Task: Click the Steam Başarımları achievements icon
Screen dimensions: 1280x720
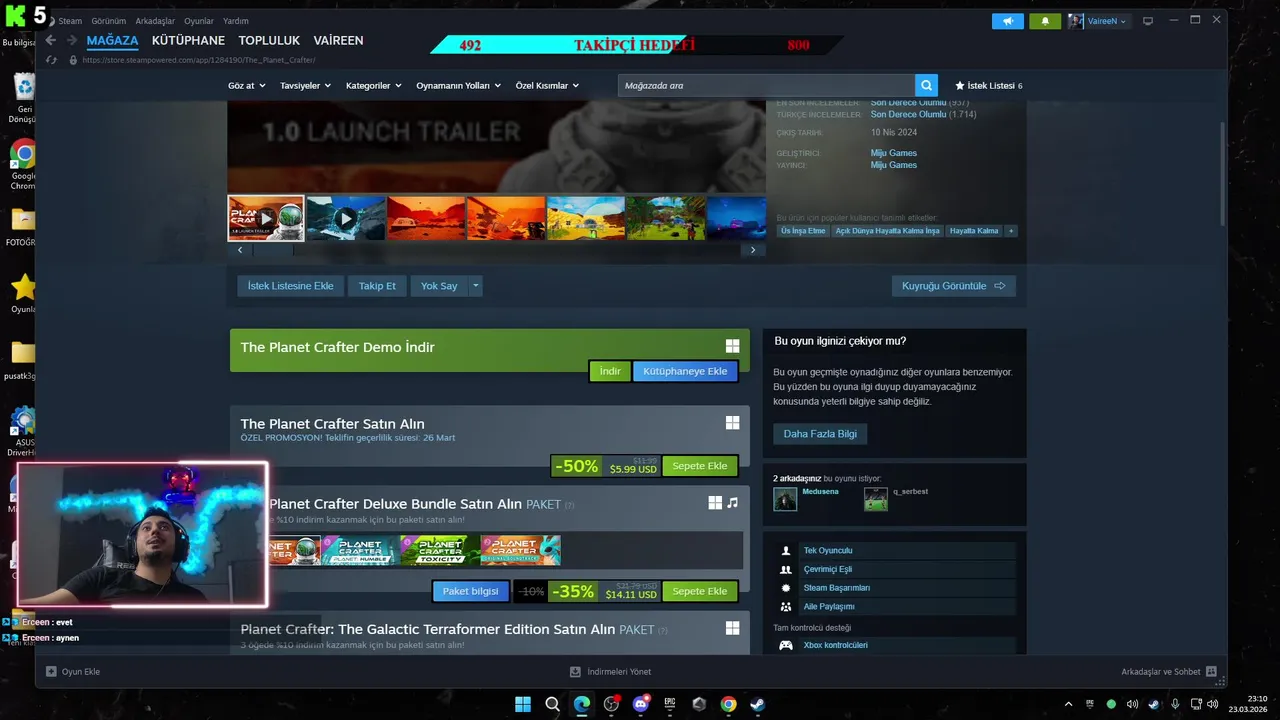Action: (786, 588)
